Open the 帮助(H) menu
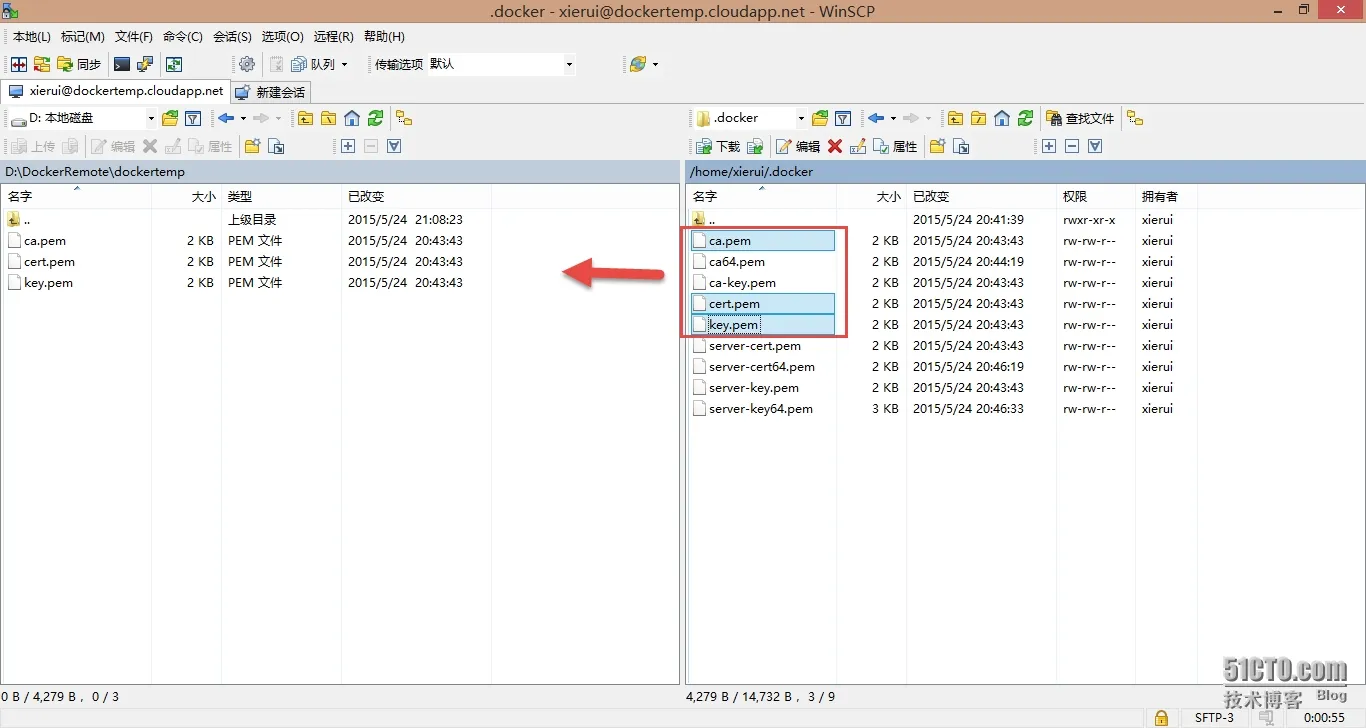Image resolution: width=1366 pixels, height=728 pixels. click(384, 36)
